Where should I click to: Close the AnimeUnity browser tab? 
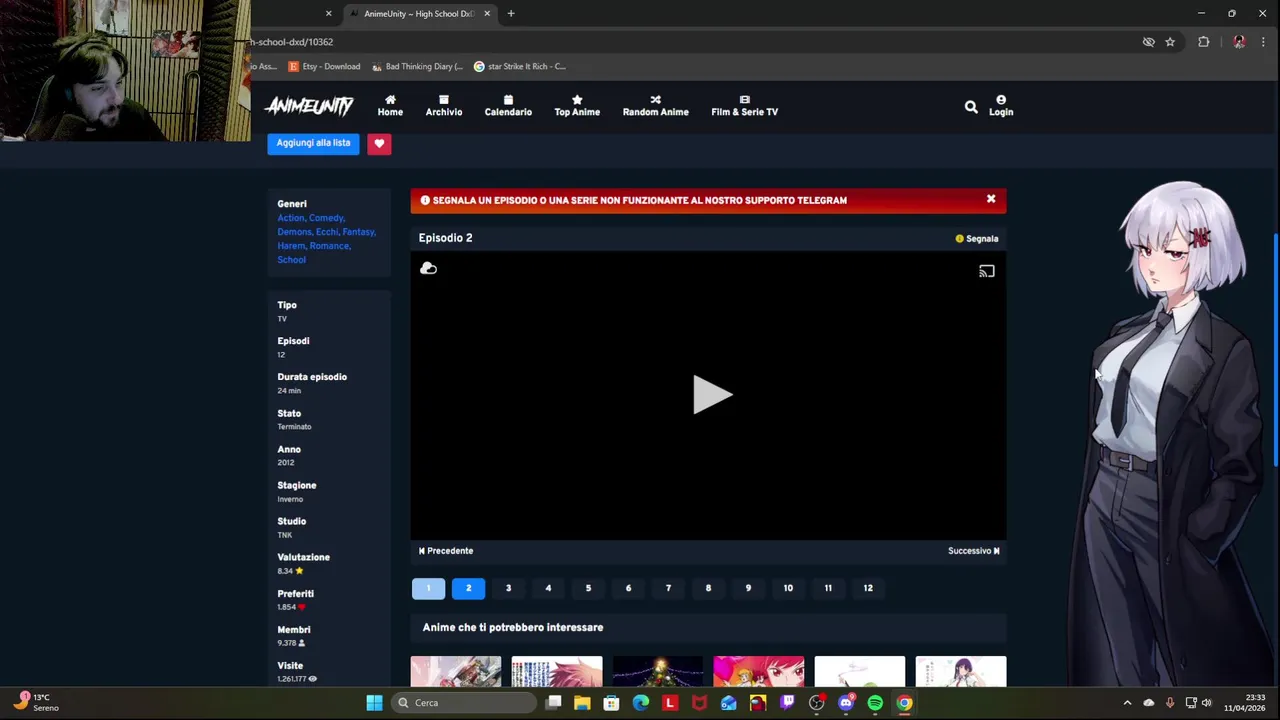click(x=487, y=14)
